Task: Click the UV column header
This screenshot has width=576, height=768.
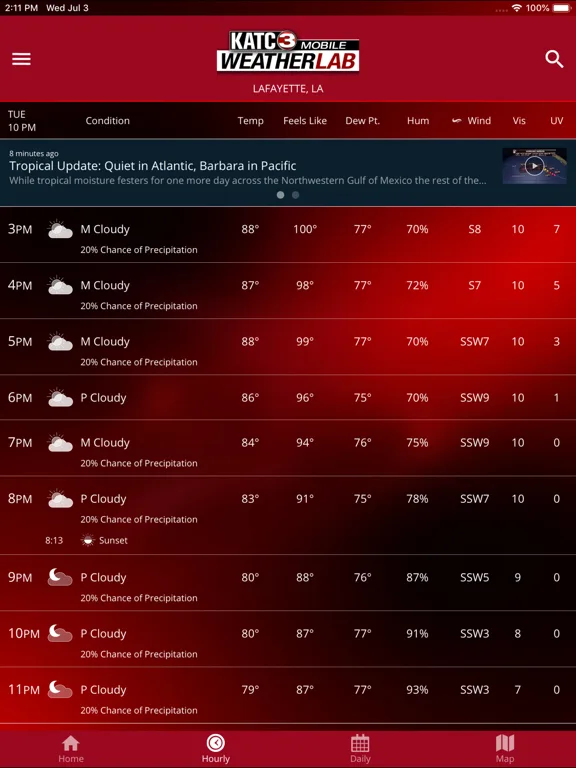Action: (x=556, y=120)
